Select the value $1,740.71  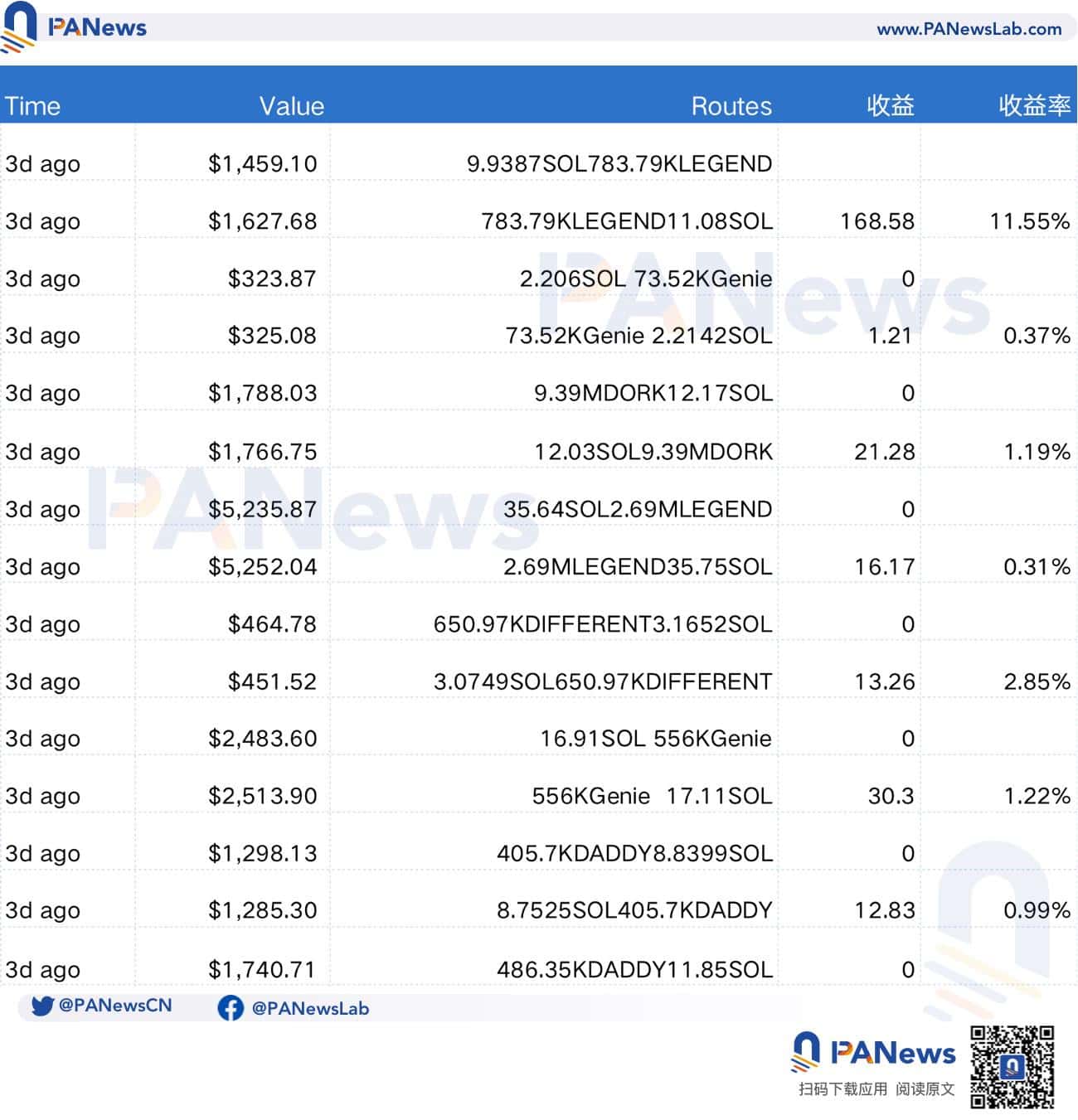coord(263,969)
